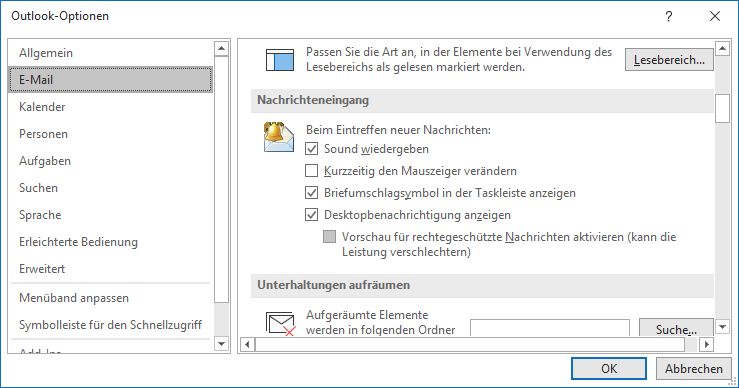Go to Suchen settings
This screenshot has width=739, height=388.
pyautogui.click(x=111, y=188)
